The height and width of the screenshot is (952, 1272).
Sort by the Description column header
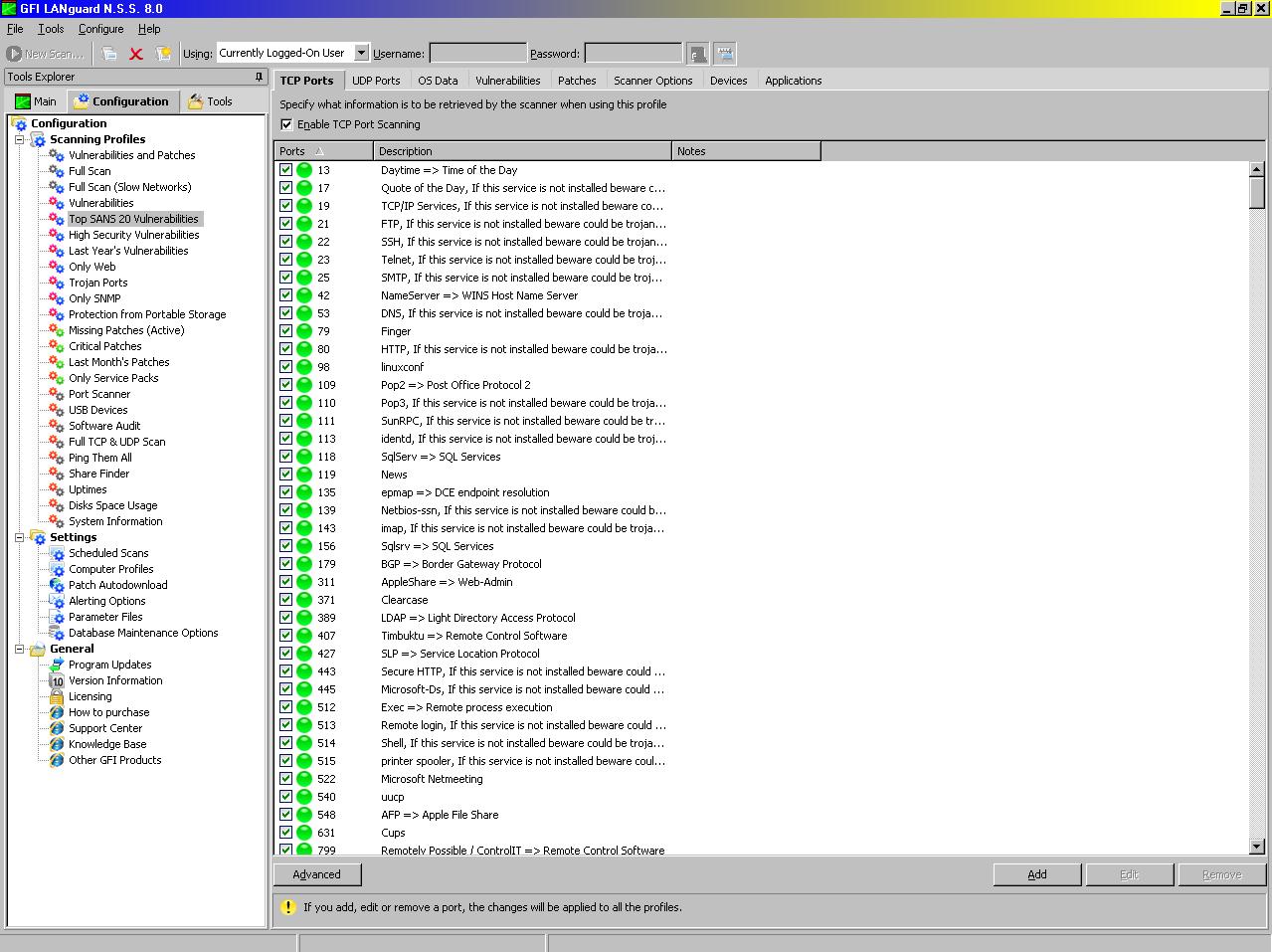coord(523,151)
